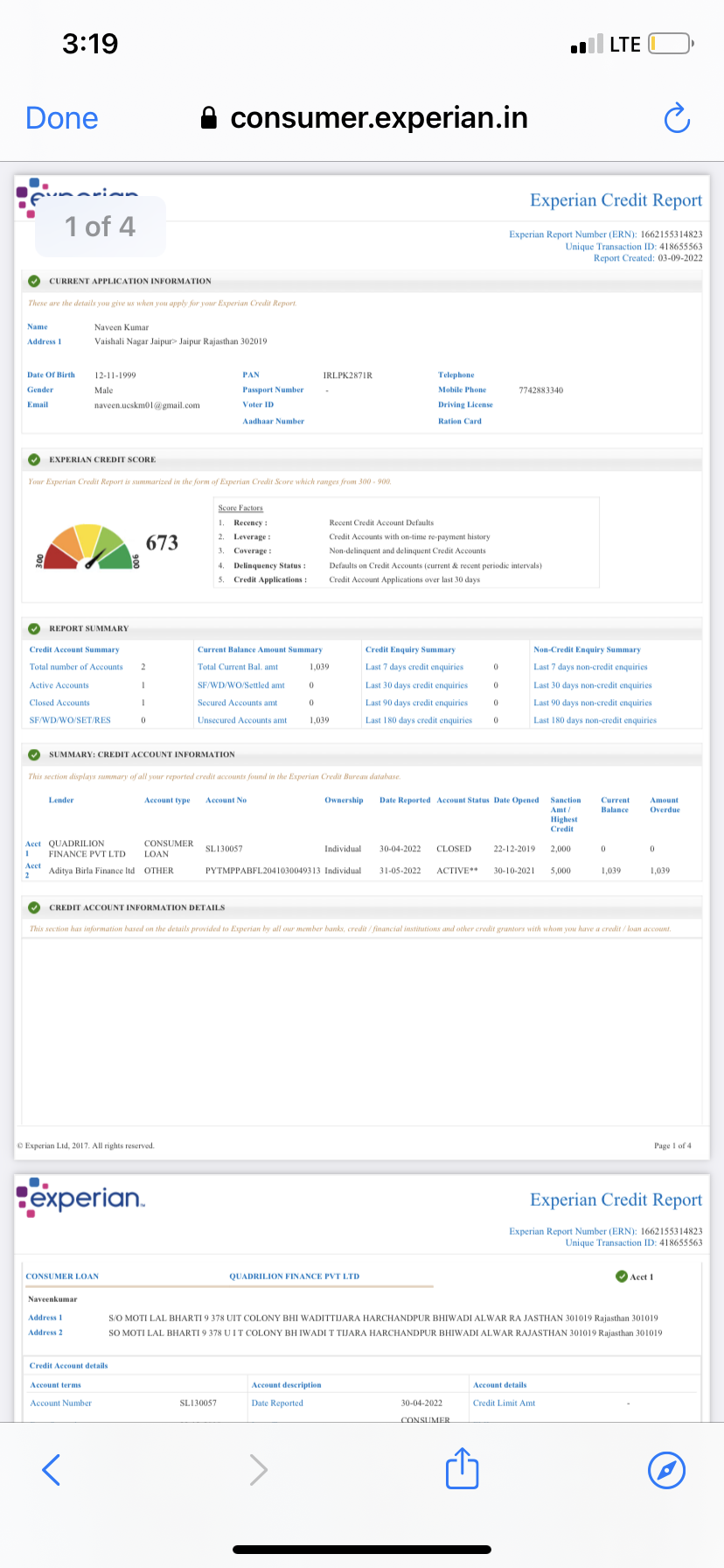Screen dimensions: 724x1568
Task: Tap green check beside Acct 1 label
Action: pyautogui.click(x=622, y=1277)
